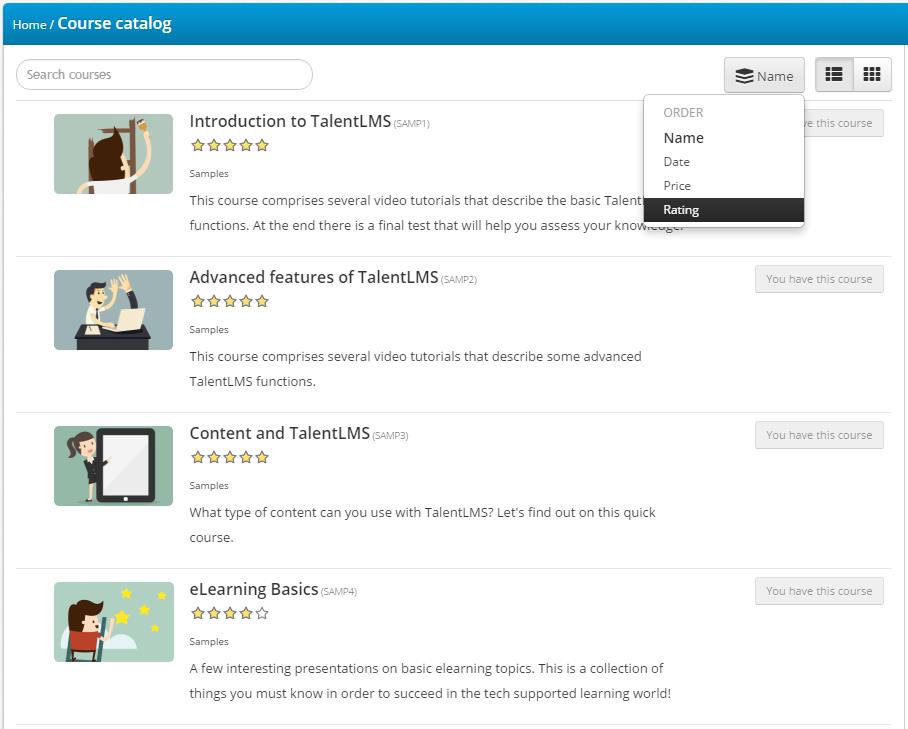Click the Content and TalentLMS course description
This screenshot has height=729, width=908.
click(422, 525)
